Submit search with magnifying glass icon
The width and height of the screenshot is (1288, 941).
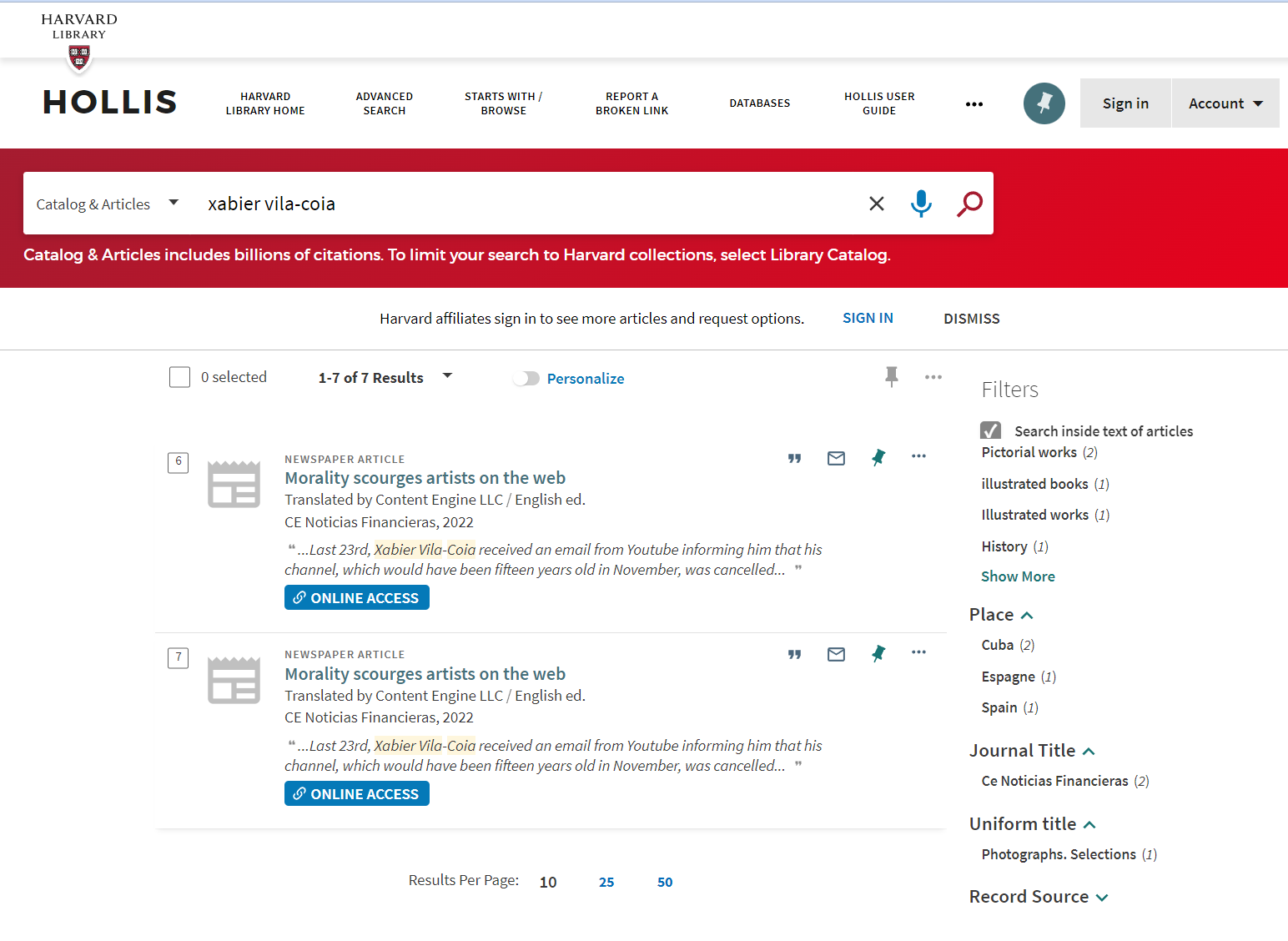point(969,204)
